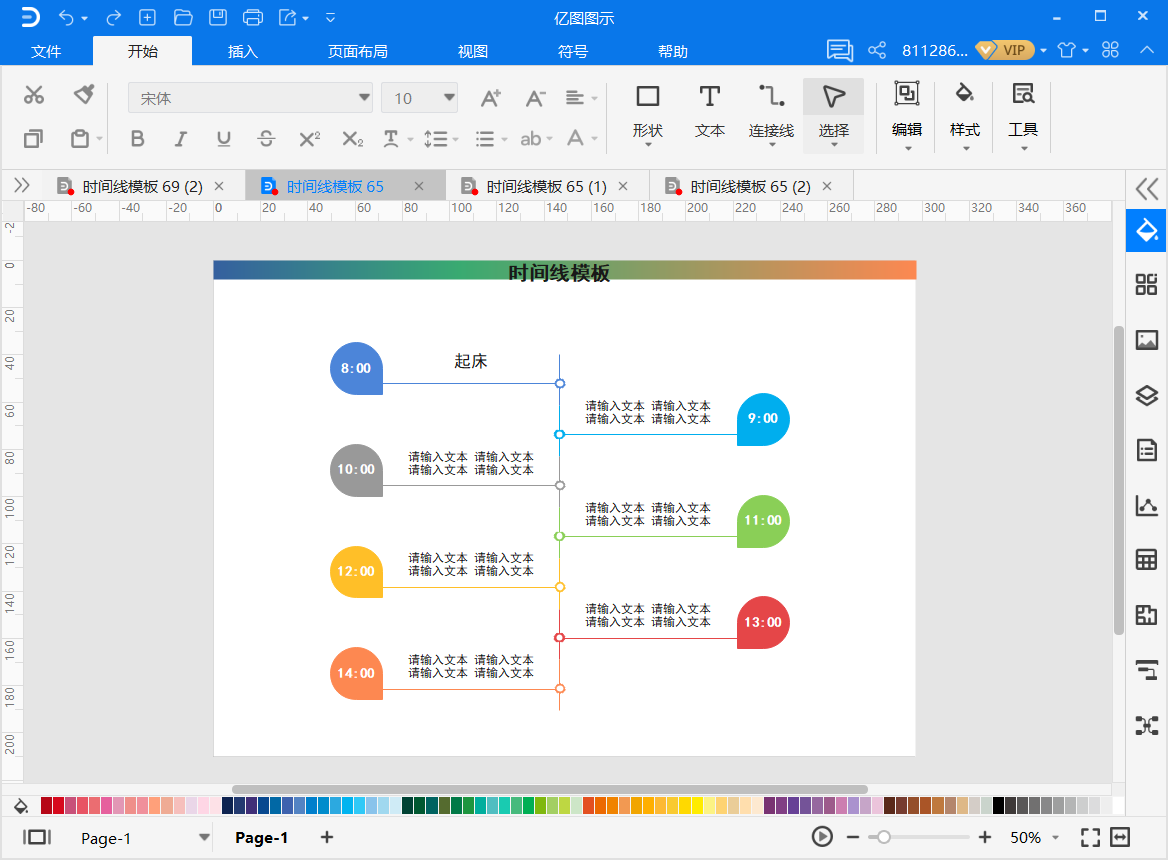Click the 形状 shape tool button
Viewport: 1168px width, 860px height.
647,114
